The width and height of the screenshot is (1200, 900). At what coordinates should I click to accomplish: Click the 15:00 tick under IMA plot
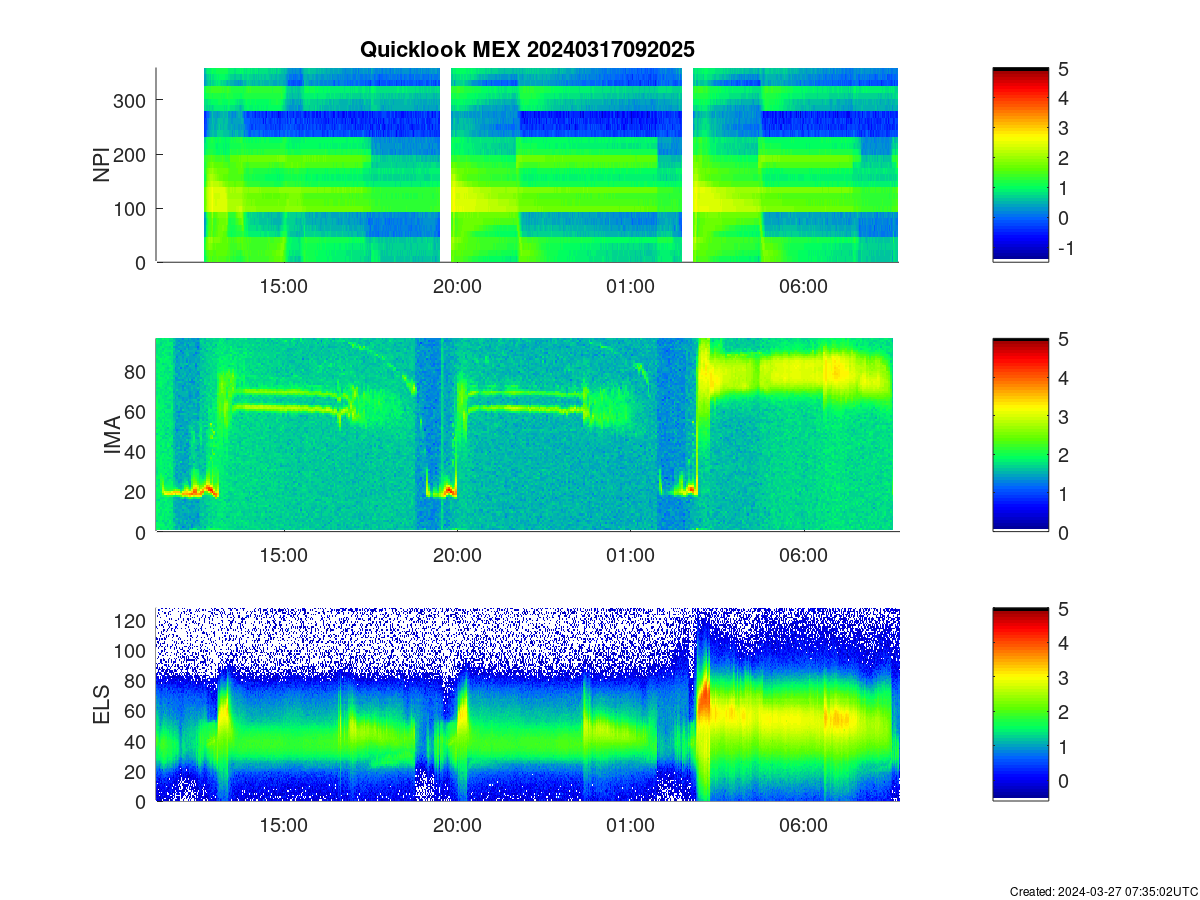coord(284,556)
